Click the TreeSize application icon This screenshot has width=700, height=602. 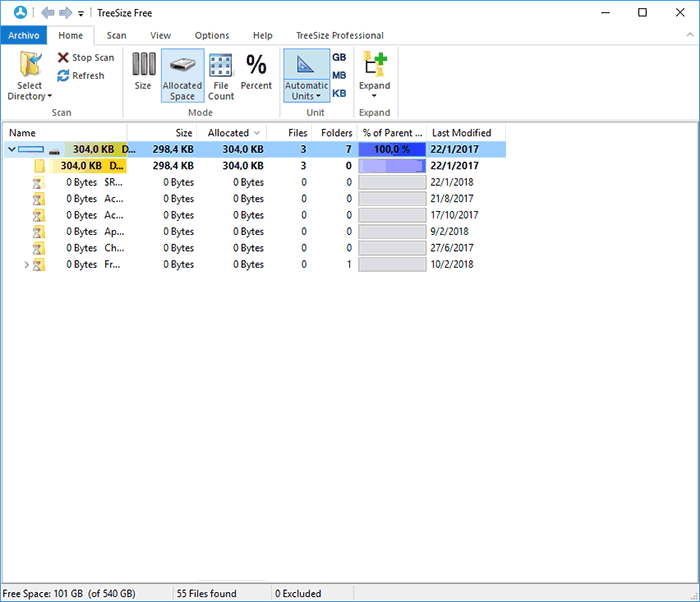coord(20,13)
